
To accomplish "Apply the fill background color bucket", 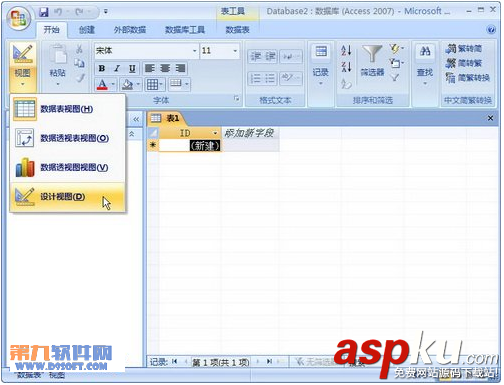I will pos(127,85).
